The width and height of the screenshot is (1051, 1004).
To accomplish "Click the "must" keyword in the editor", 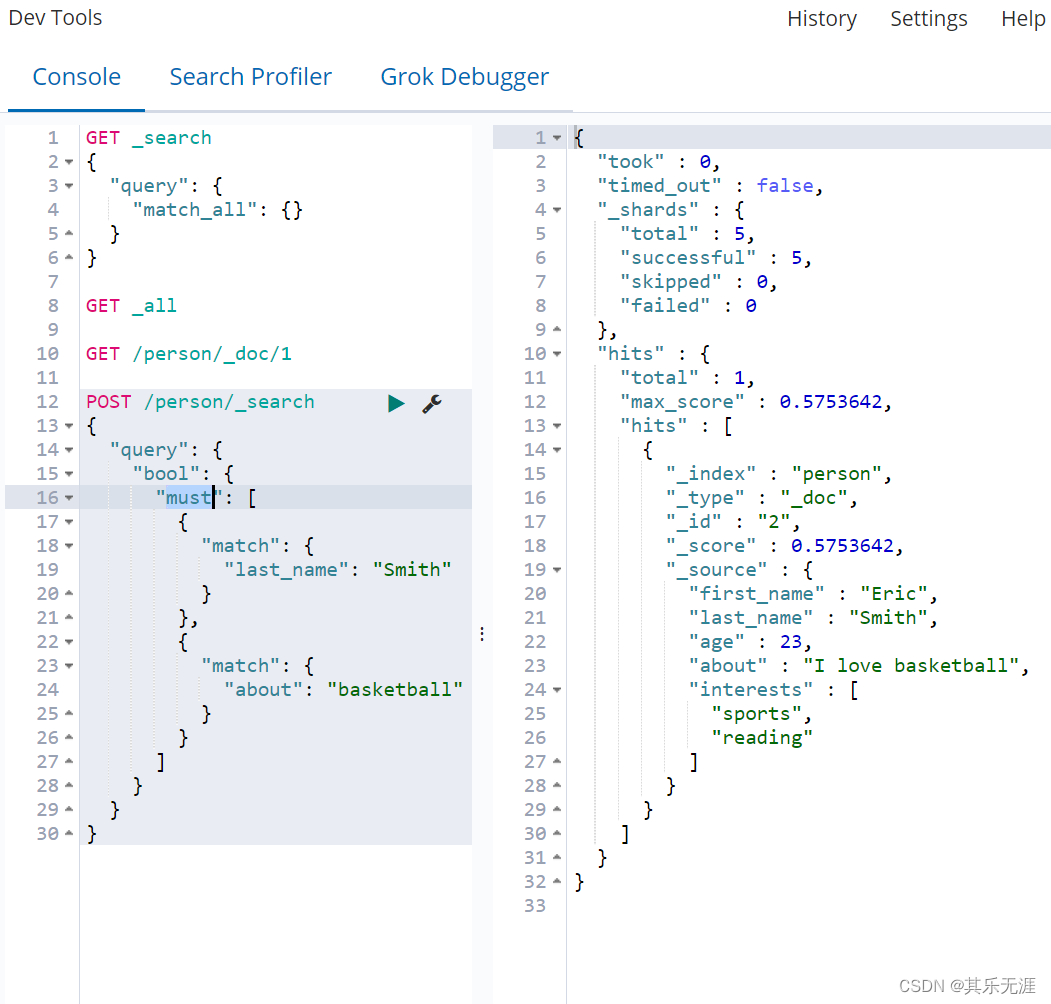I will (189, 498).
